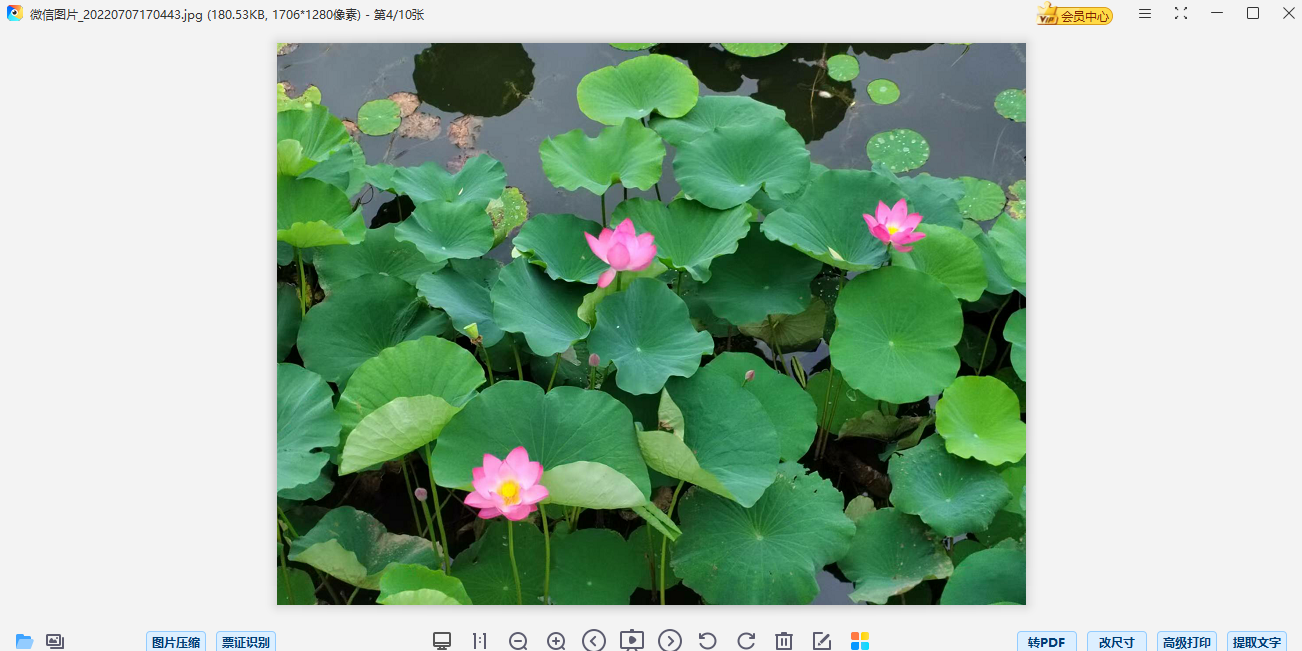Click the 改尺寸 resize button

pos(1116,642)
